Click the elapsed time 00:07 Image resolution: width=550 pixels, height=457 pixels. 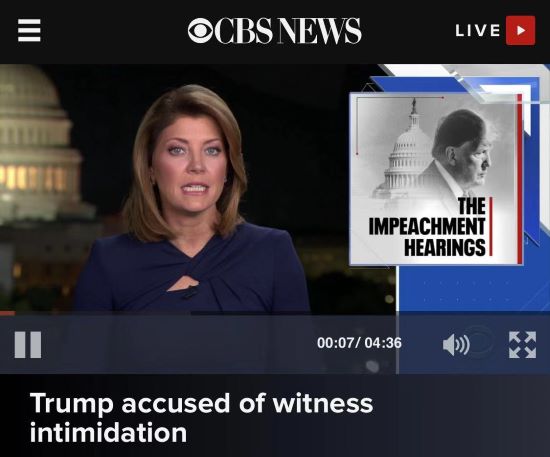click(x=336, y=343)
